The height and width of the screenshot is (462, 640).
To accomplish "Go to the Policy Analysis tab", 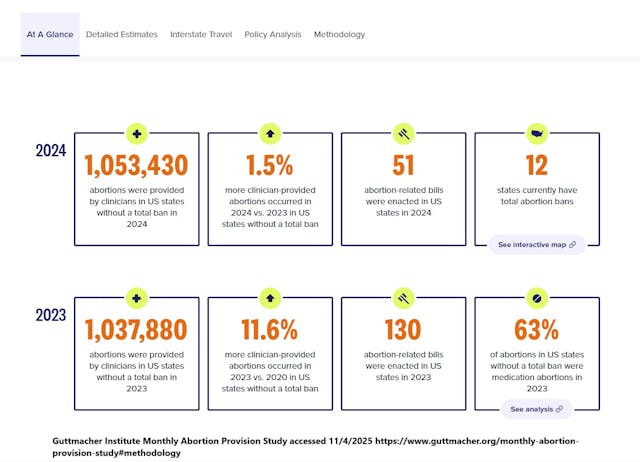I will pos(273,34).
